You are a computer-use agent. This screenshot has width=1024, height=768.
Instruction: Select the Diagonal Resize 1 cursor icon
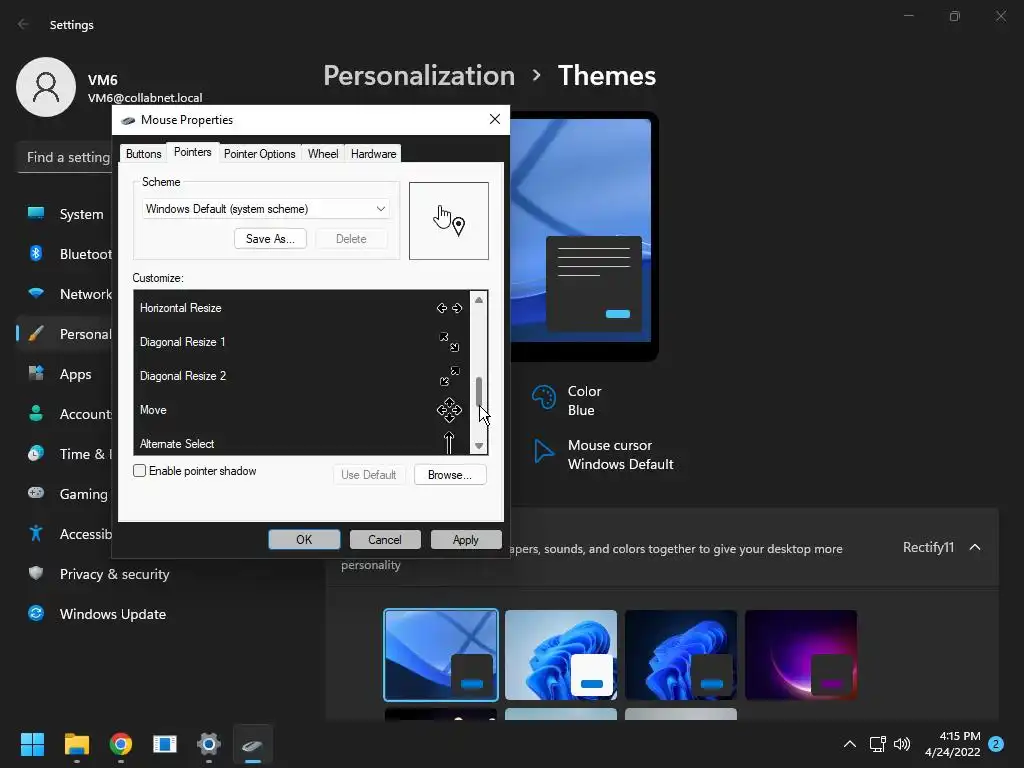pos(449,342)
